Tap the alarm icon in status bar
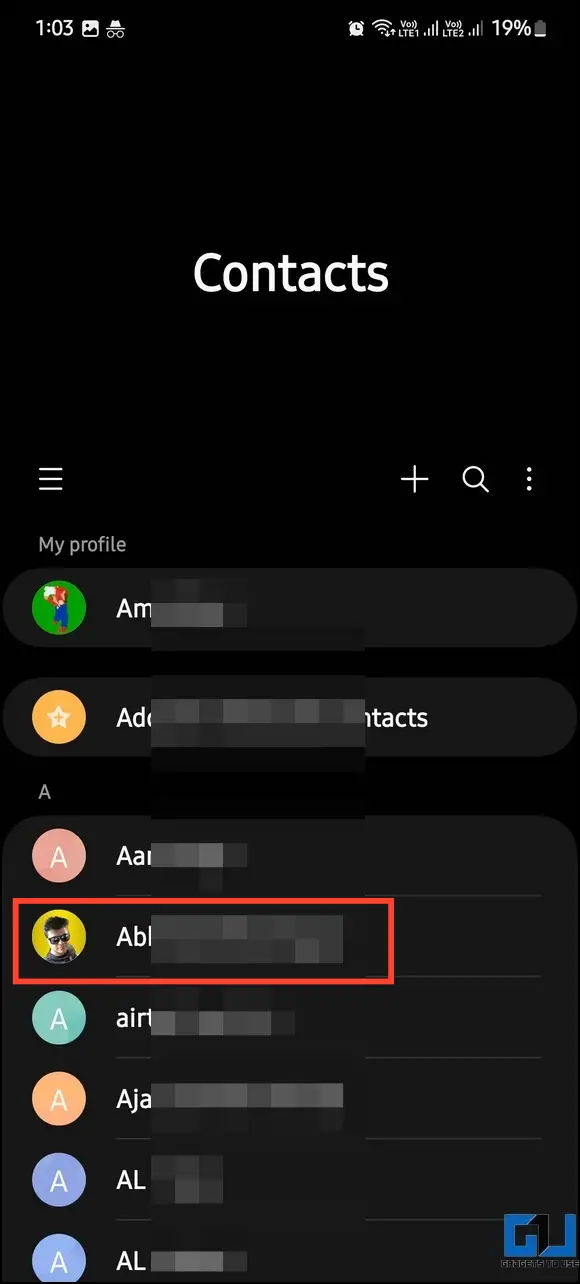This screenshot has height=1284, width=580. (x=356, y=28)
